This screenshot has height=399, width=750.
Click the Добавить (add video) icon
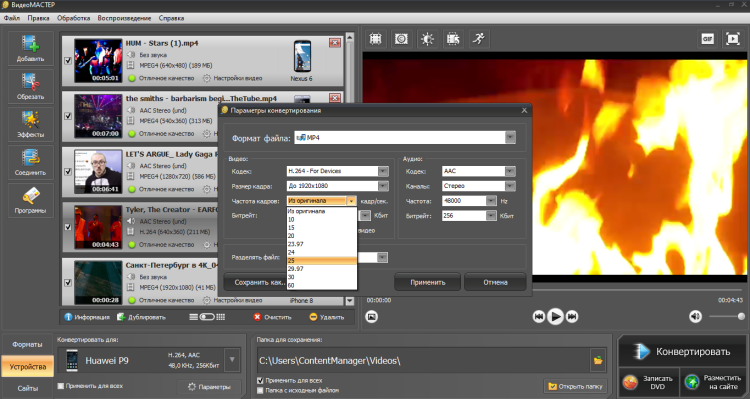click(30, 48)
